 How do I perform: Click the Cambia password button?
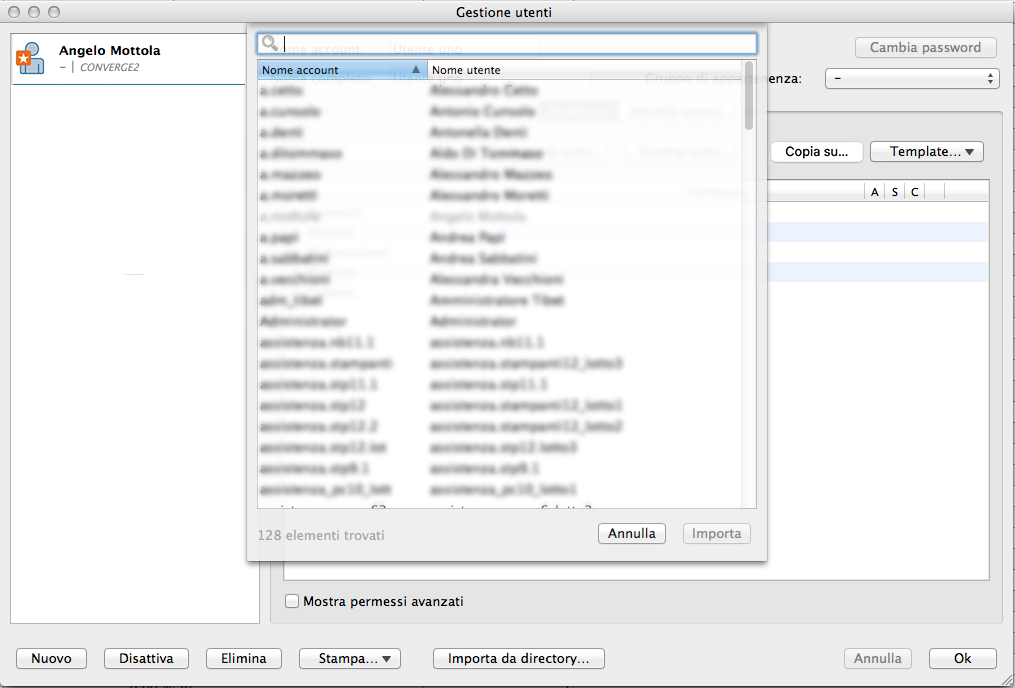[x=925, y=48]
